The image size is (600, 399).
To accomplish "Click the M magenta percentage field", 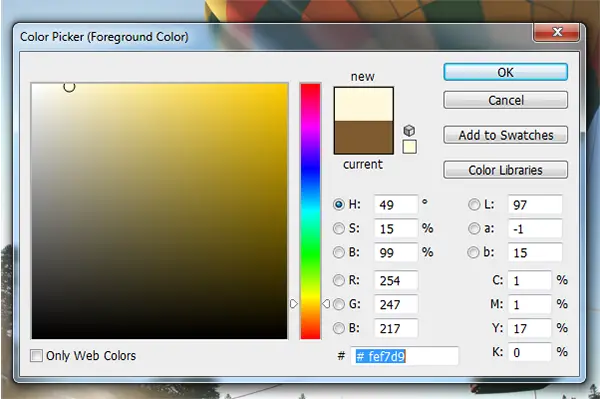I will pos(530,304).
